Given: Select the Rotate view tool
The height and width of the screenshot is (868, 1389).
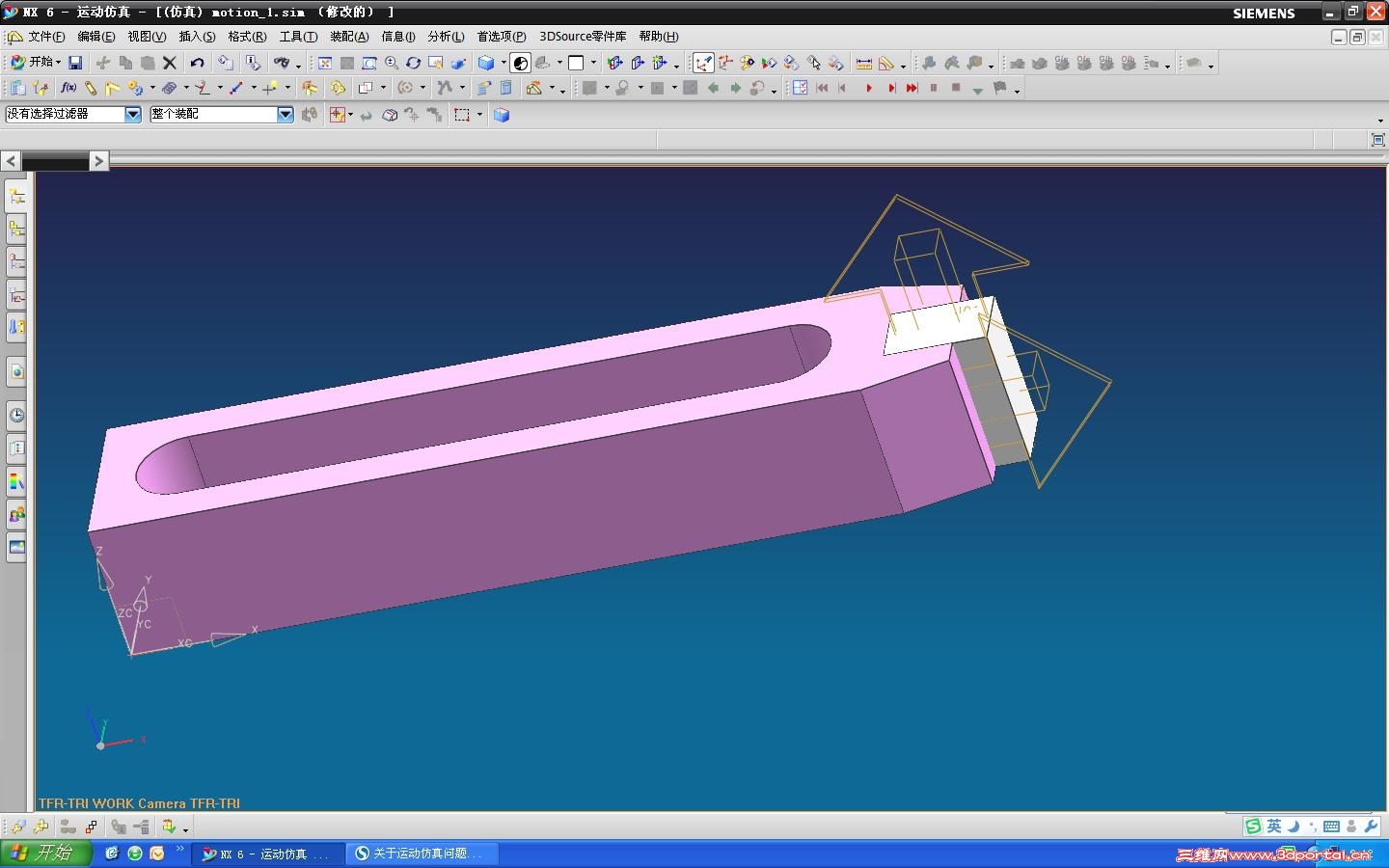Looking at the screenshot, I should click(x=413, y=63).
